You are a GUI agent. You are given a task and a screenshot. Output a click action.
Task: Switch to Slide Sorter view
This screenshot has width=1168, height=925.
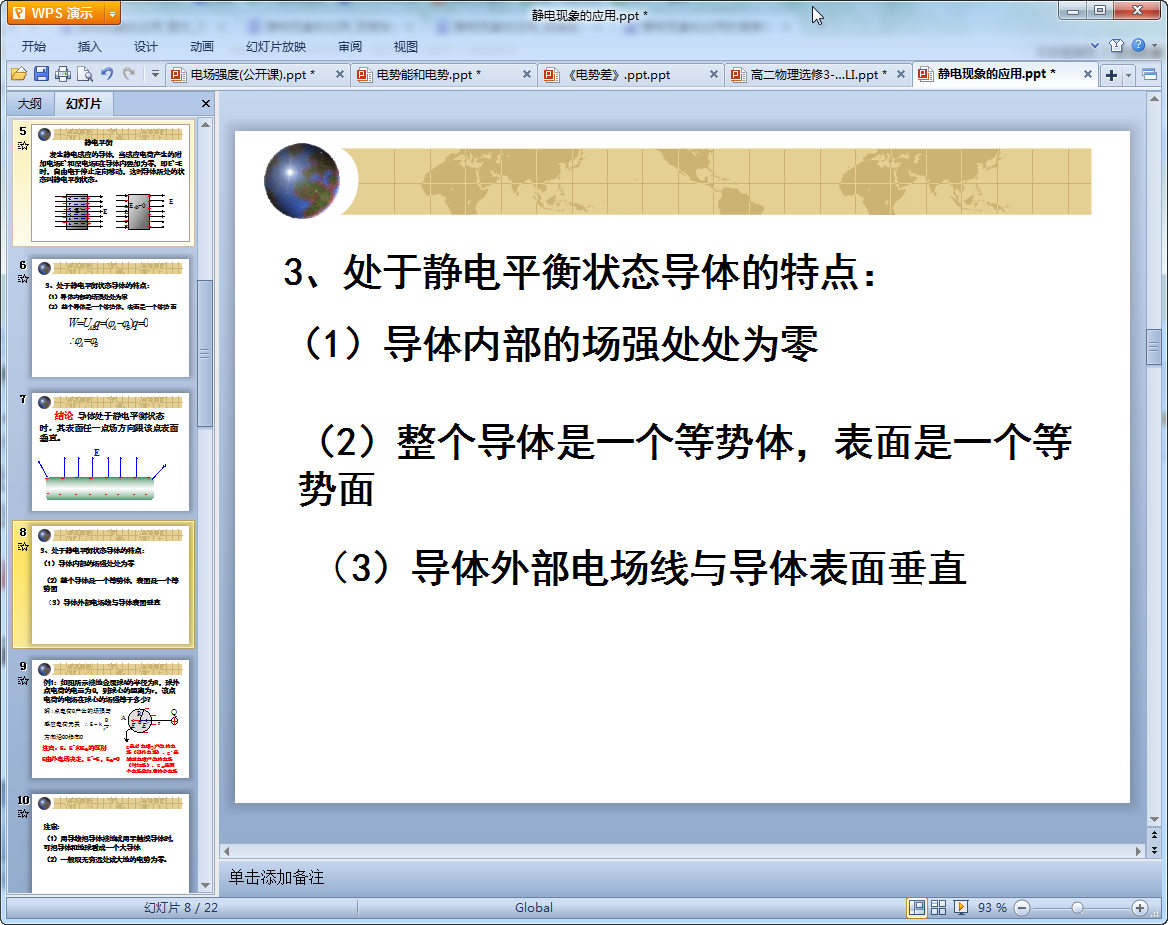[x=938, y=907]
